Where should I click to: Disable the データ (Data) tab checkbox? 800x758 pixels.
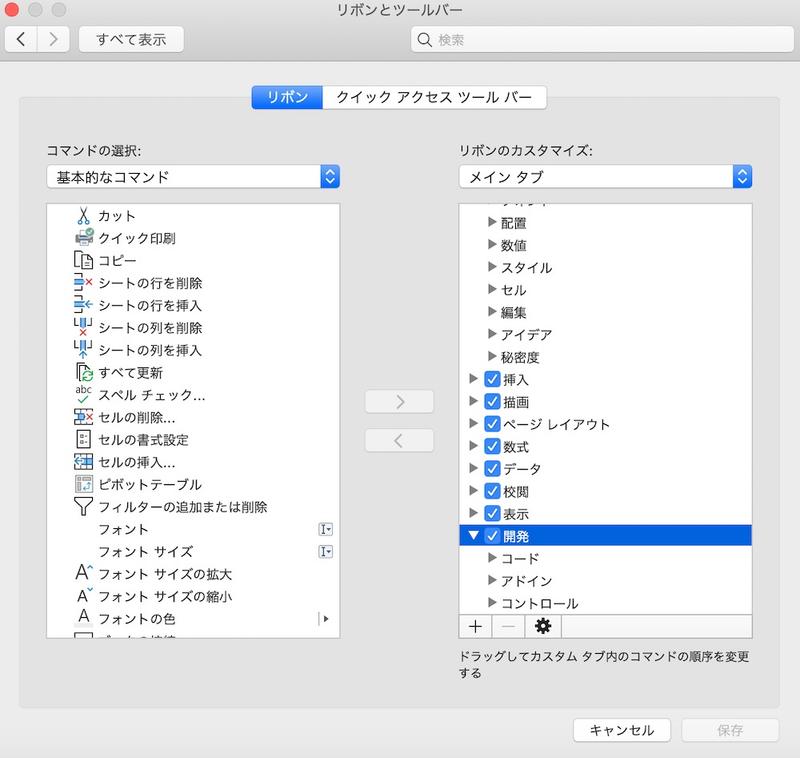pyautogui.click(x=492, y=469)
